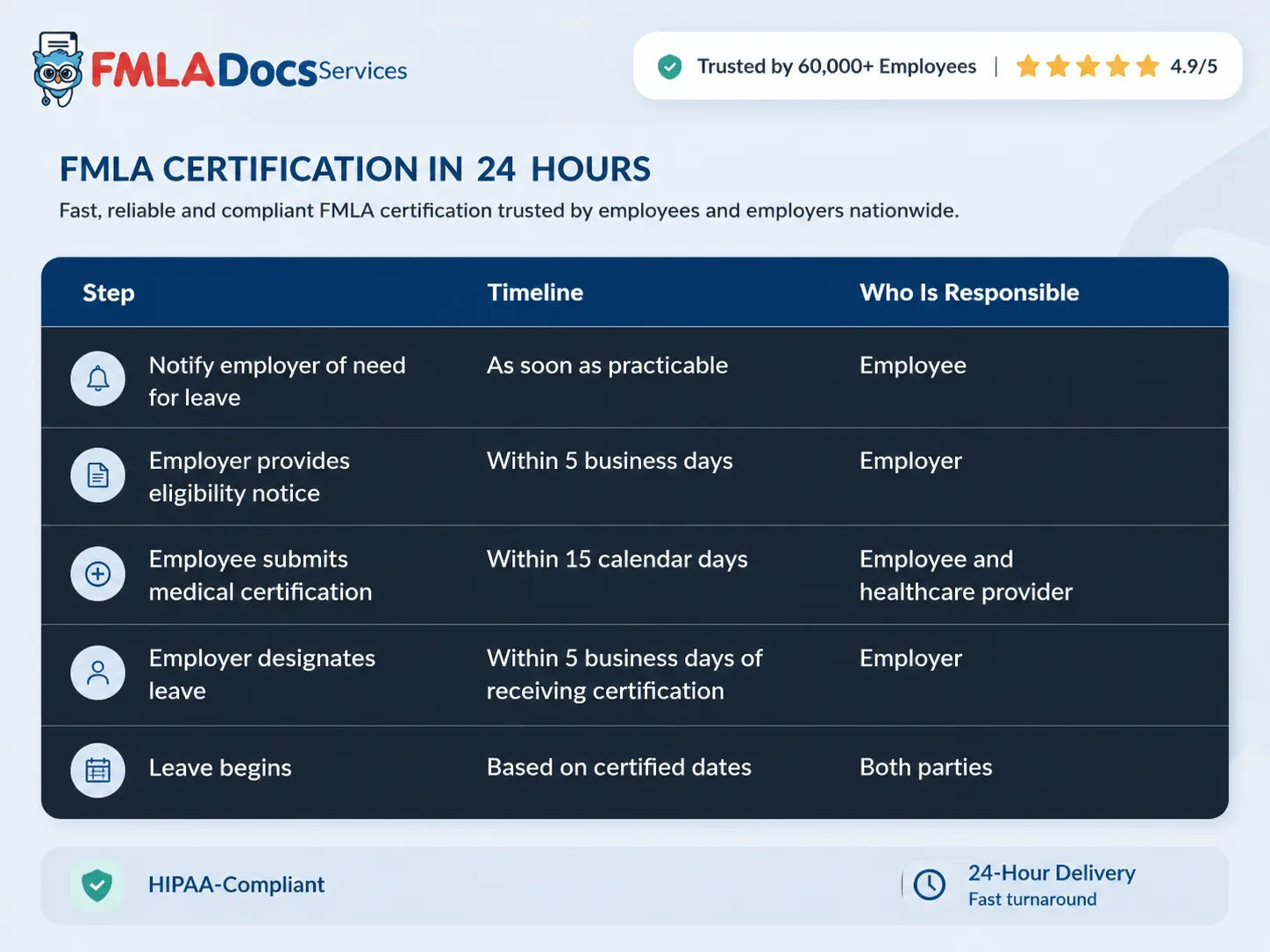Click 'Employer' in eligibility notice row
This screenshot has width=1270, height=952.
[x=910, y=461]
